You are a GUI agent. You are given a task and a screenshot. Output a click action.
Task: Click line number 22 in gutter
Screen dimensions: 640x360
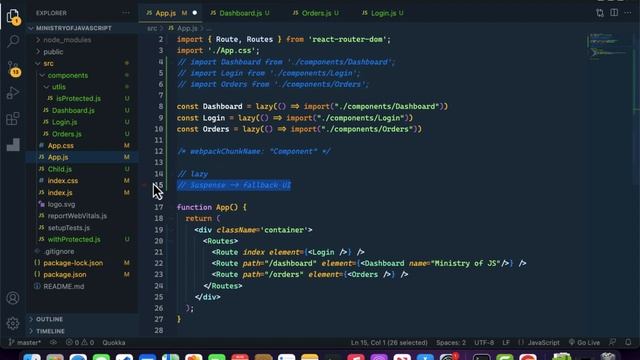[159, 263]
